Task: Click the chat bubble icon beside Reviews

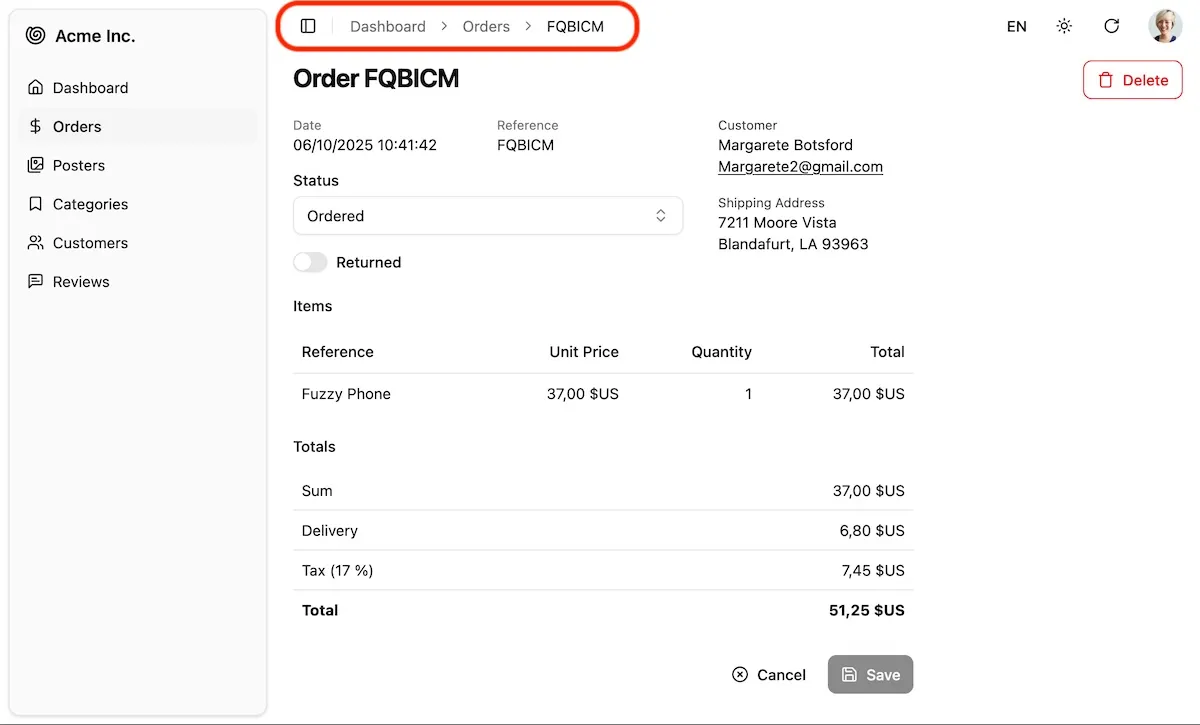Action: [36, 282]
